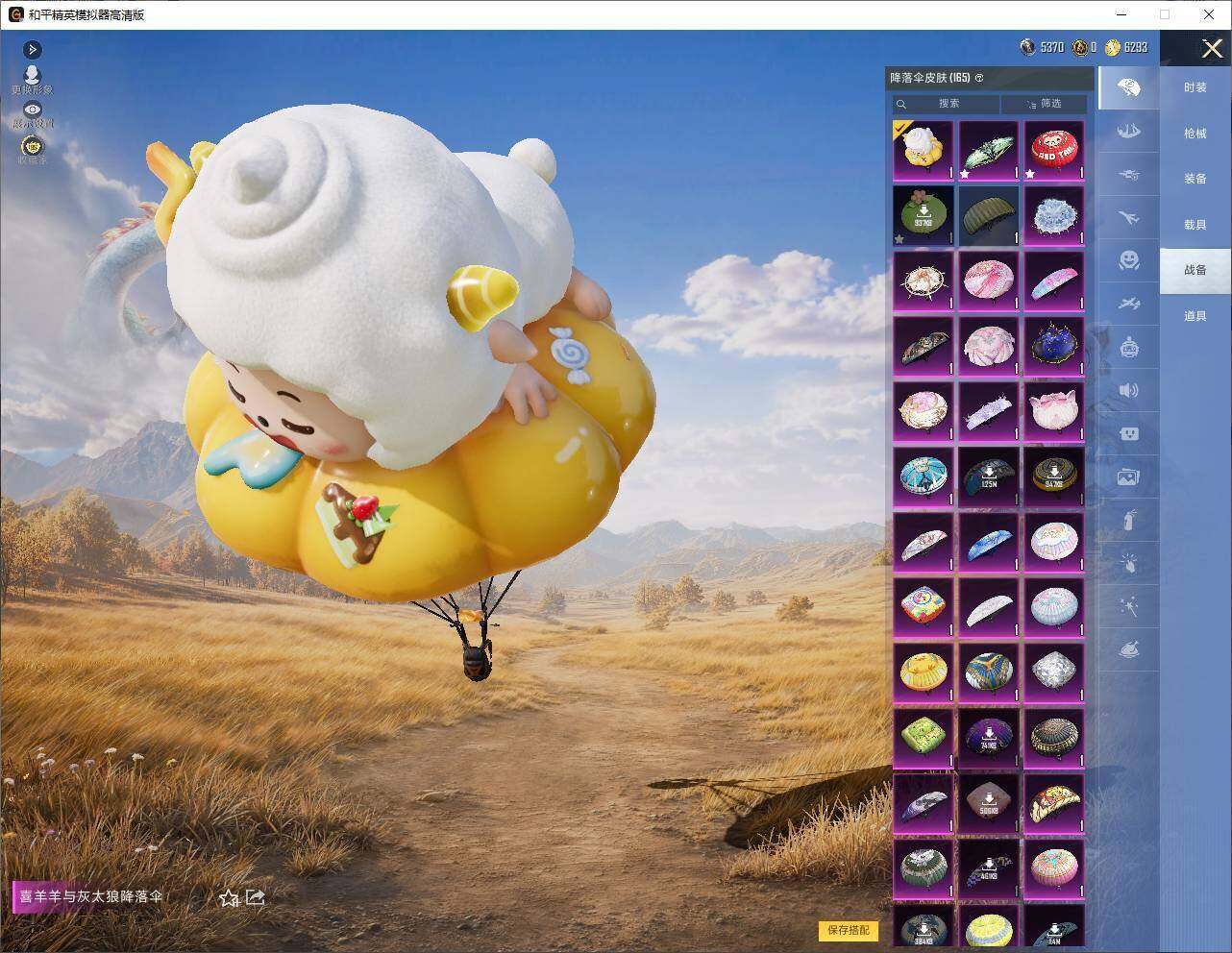Select the pink cat-ear parachute skin
Image resolution: width=1232 pixels, height=953 pixels.
(1054, 411)
